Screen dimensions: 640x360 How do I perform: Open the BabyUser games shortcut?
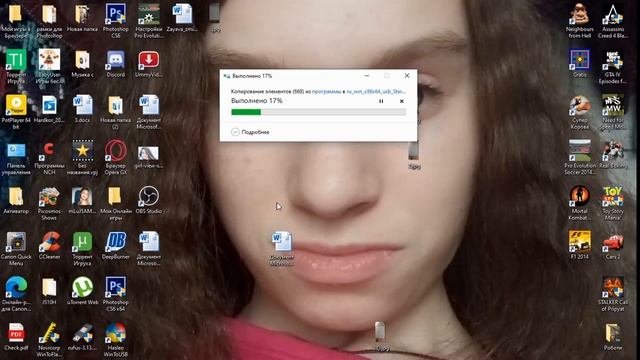(49, 67)
